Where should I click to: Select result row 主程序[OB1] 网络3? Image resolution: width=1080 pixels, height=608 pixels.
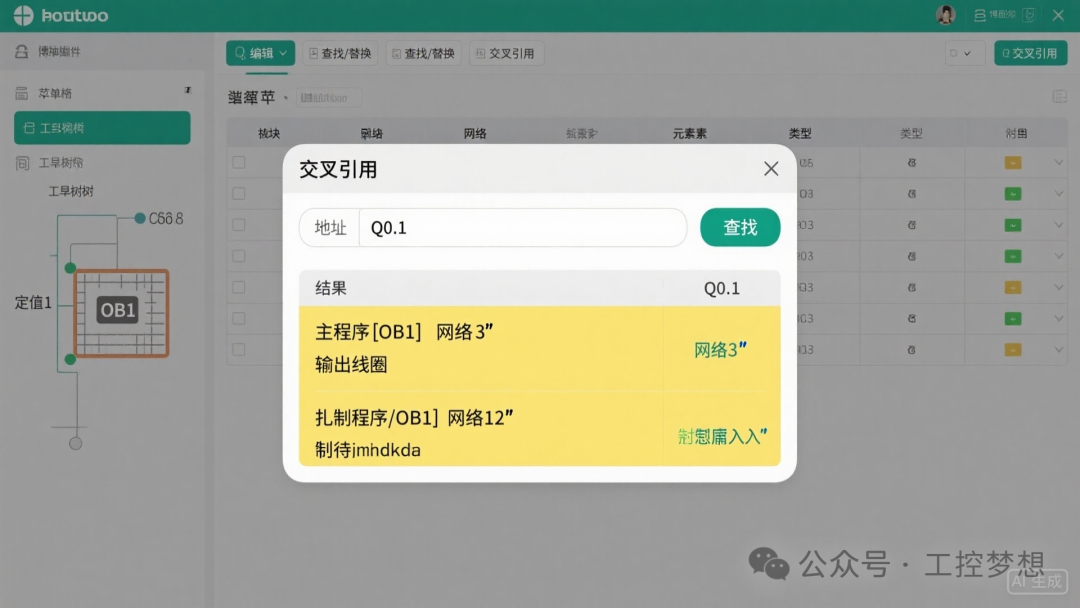coord(539,348)
